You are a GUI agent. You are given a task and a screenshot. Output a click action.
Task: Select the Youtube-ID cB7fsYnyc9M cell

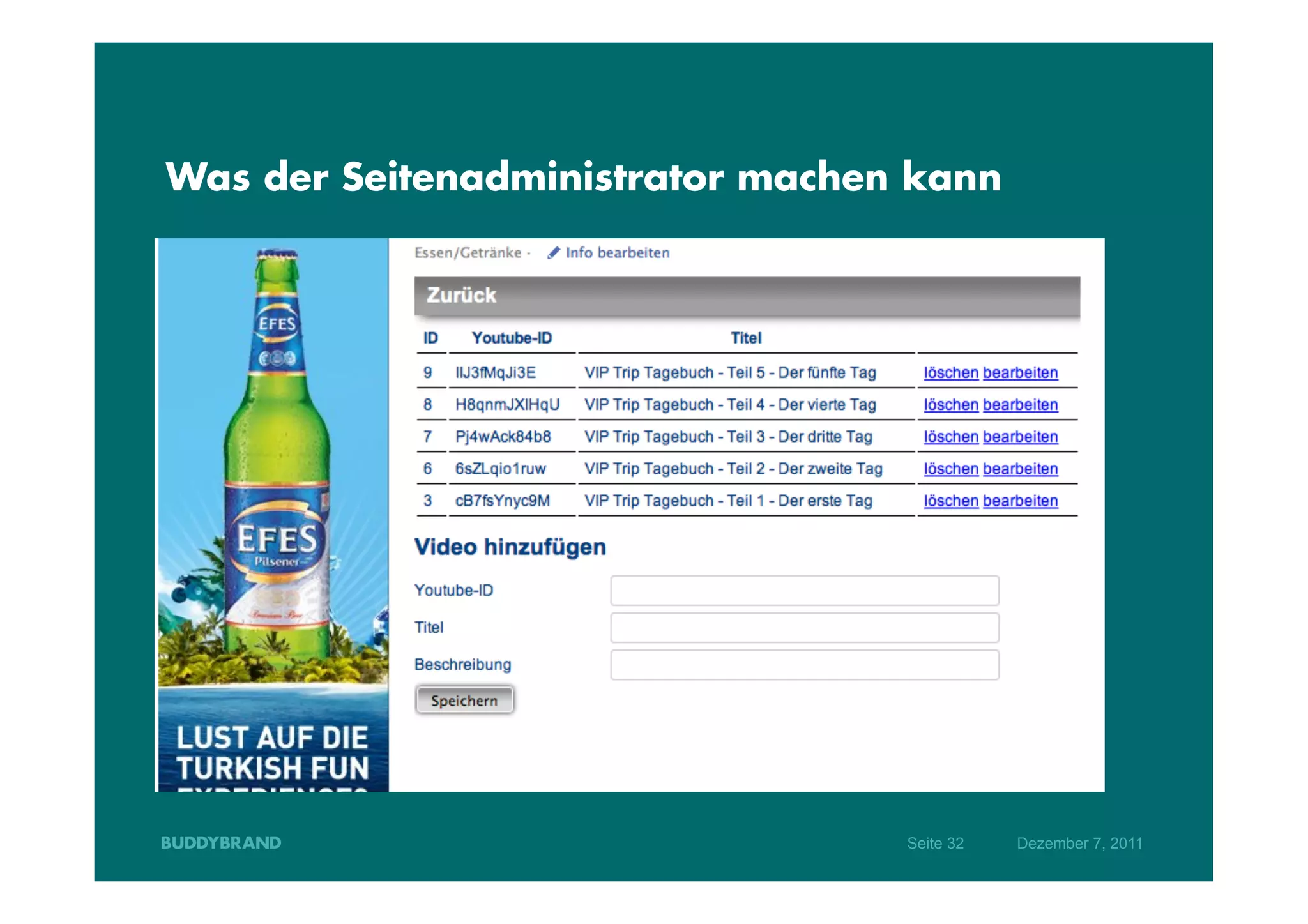tap(502, 501)
